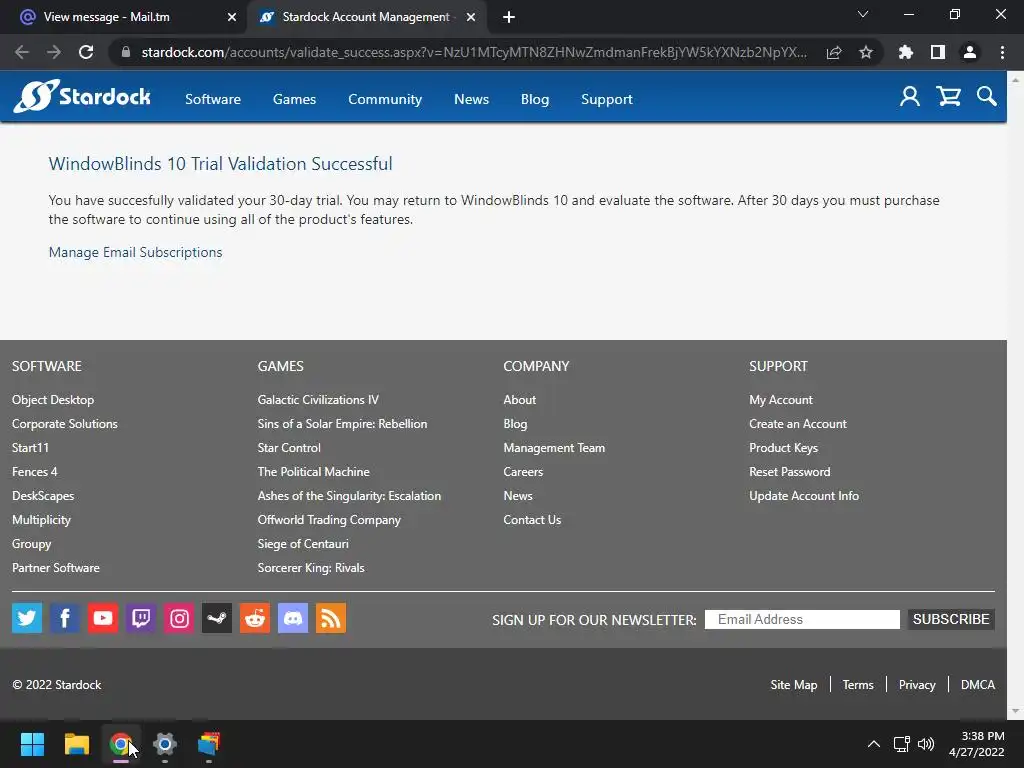Open Stardock's Twitter page icon
This screenshot has height=768, width=1024.
(27, 618)
